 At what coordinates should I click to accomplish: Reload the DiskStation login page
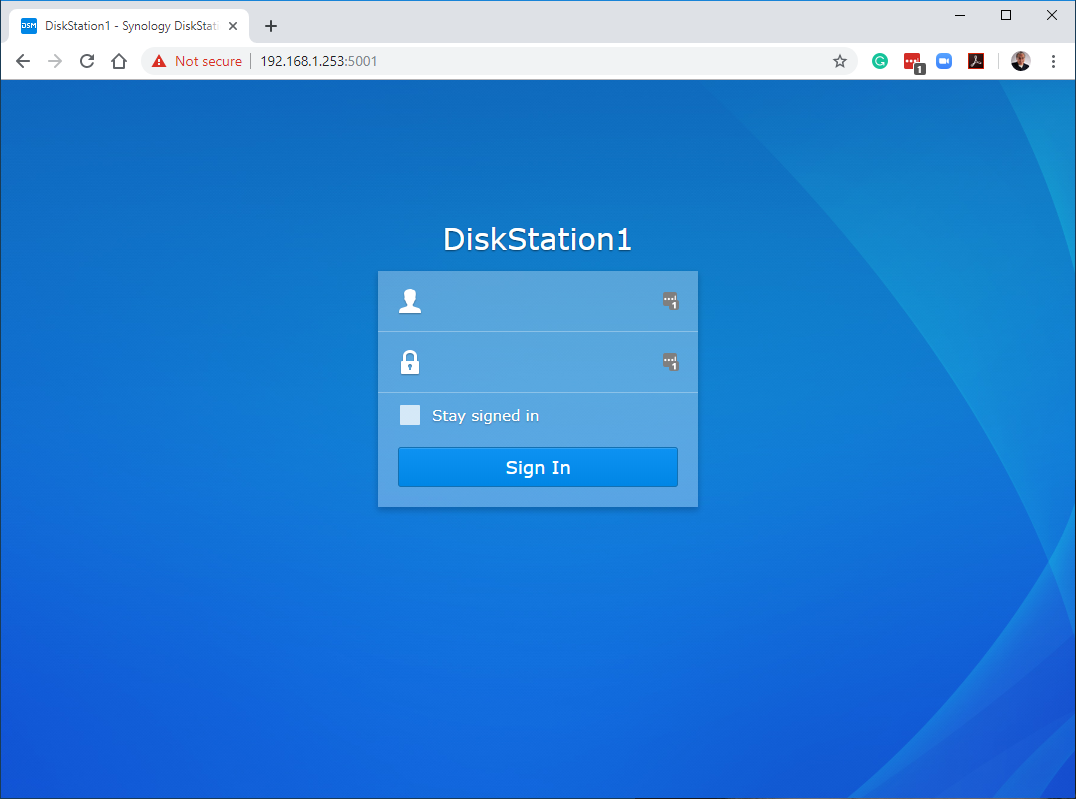pos(87,61)
